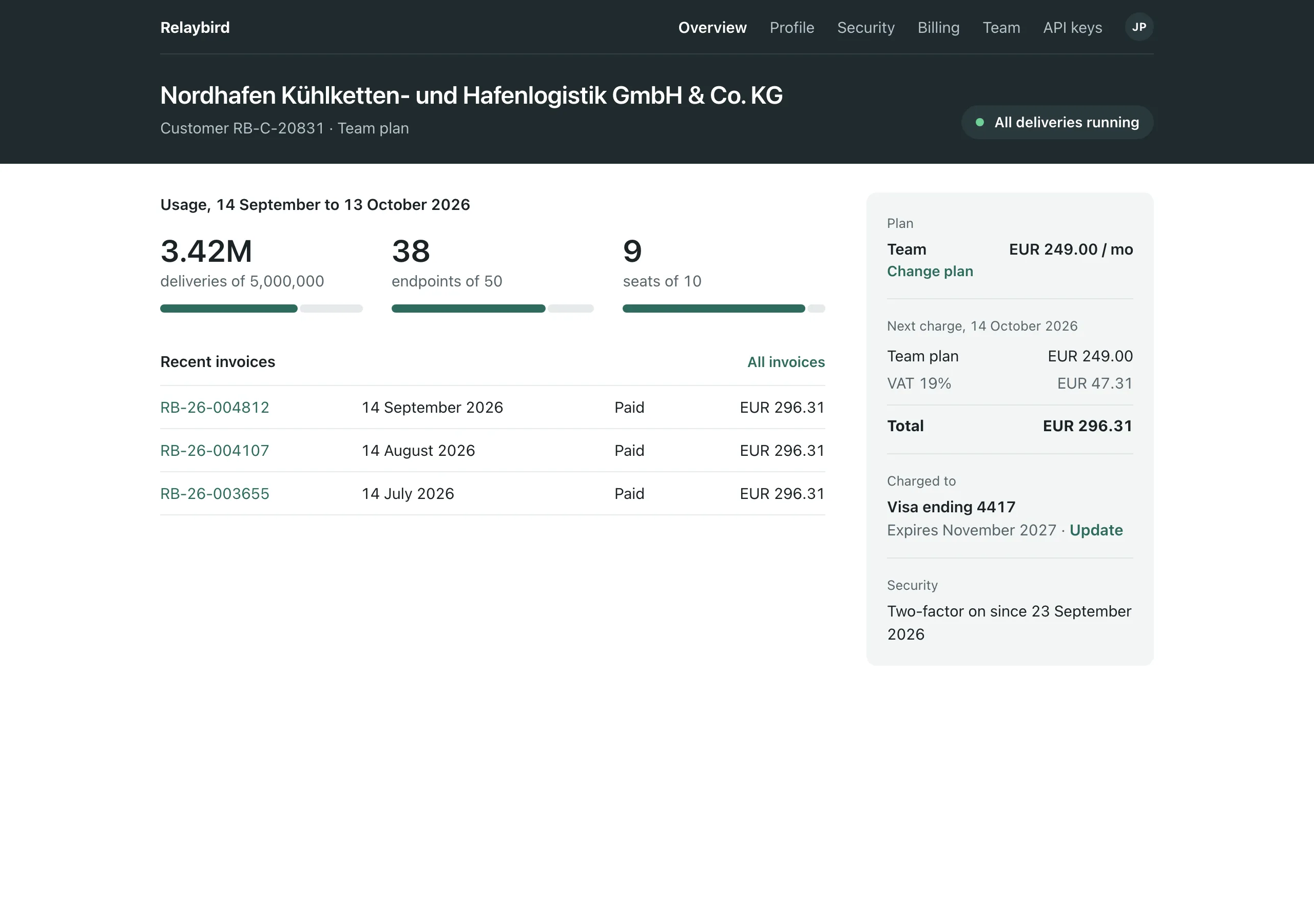Select the 38 endpoints figure
Image resolution: width=1314 pixels, height=924 pixels.
click(411, 252)
